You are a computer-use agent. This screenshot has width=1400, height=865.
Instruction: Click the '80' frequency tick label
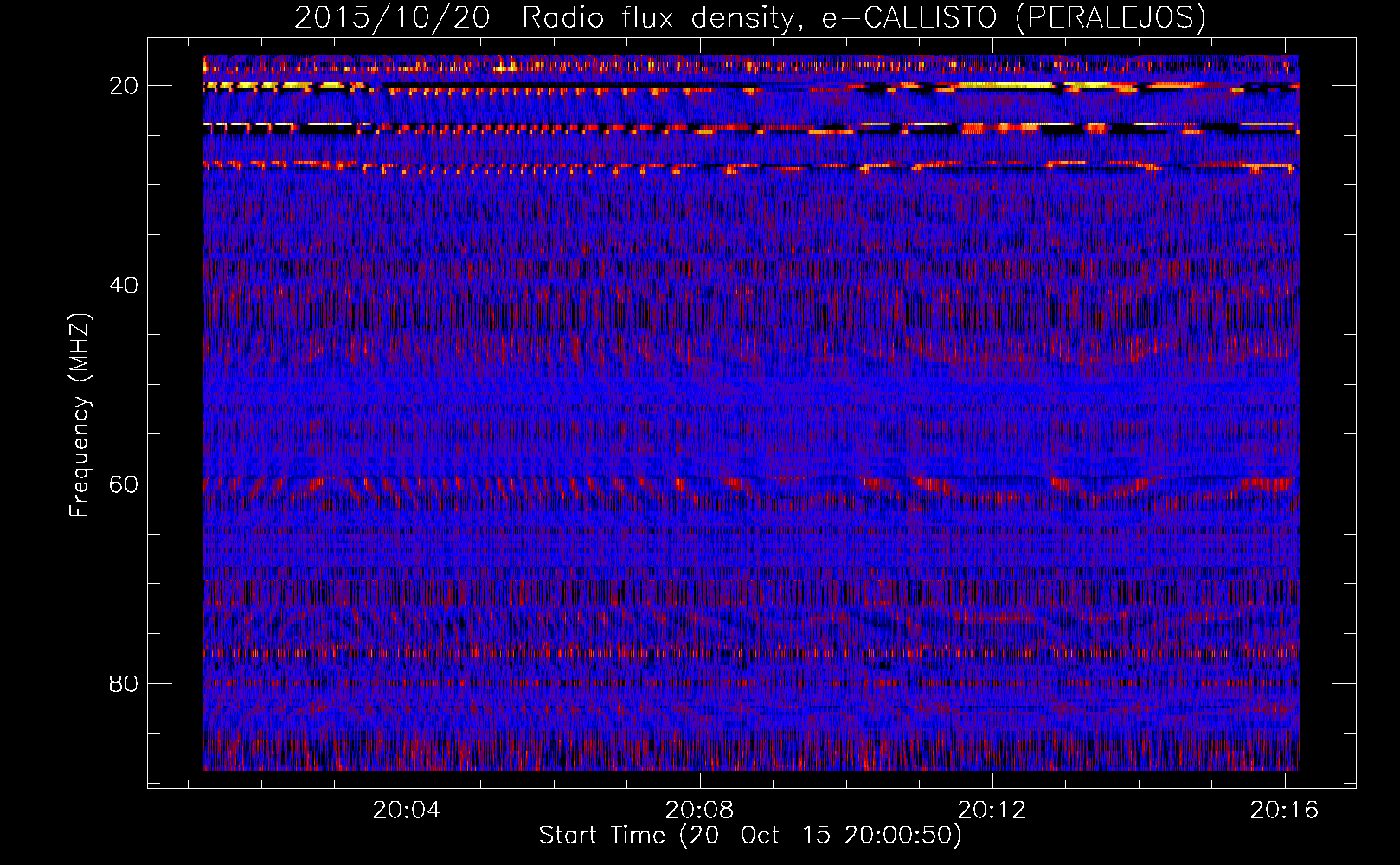[125, 684]
